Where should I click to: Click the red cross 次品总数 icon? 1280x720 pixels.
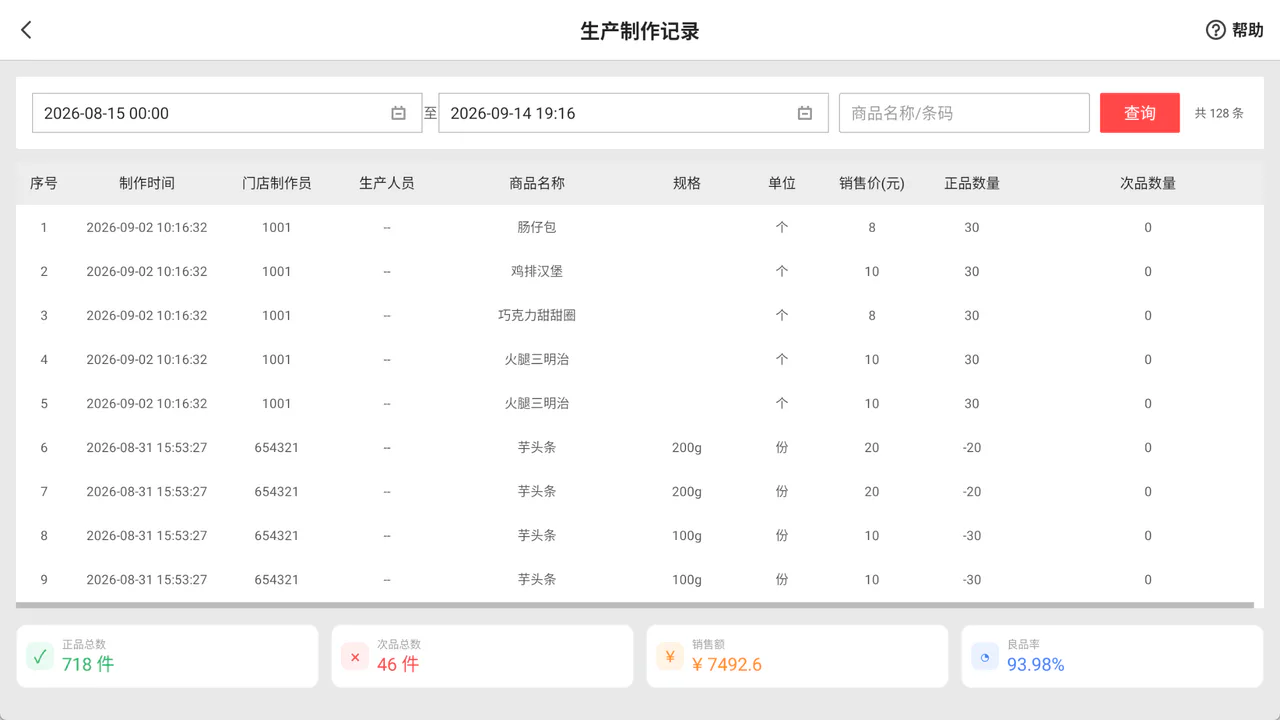pos(355,656)
